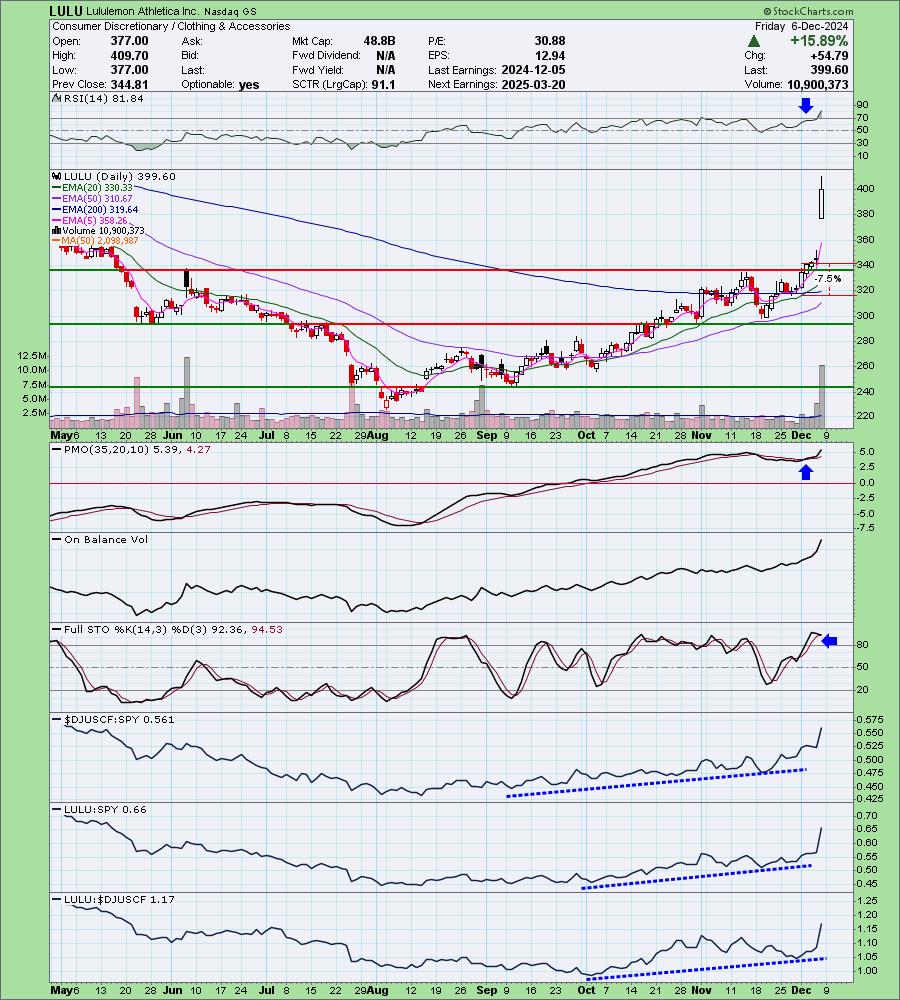900x1000 pixels.
Task: Click the Nasdaq GS exchange label
Action: pyautogui.click(x=230, y=11)
